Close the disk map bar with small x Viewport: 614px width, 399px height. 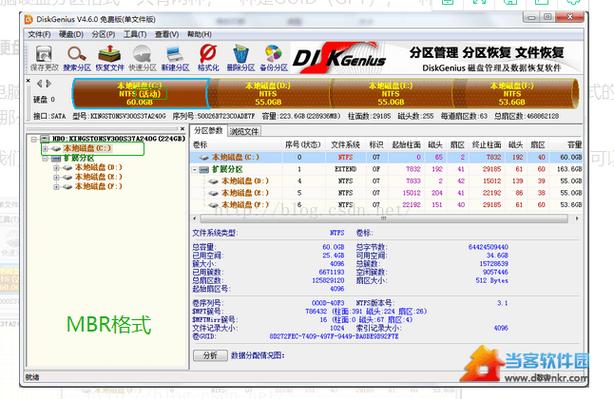[28, 81]
